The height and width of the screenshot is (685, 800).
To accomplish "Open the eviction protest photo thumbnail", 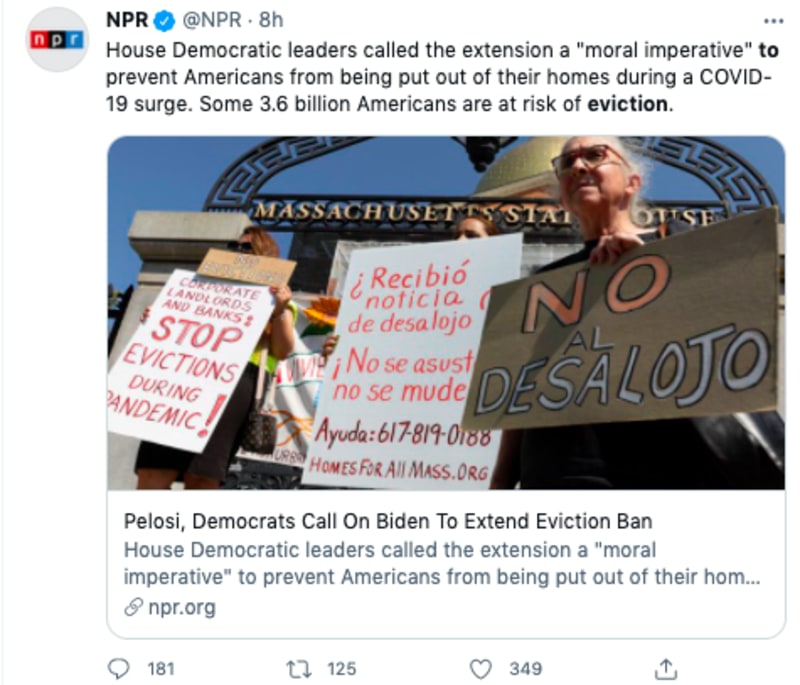I will click(x=445, y=313).
